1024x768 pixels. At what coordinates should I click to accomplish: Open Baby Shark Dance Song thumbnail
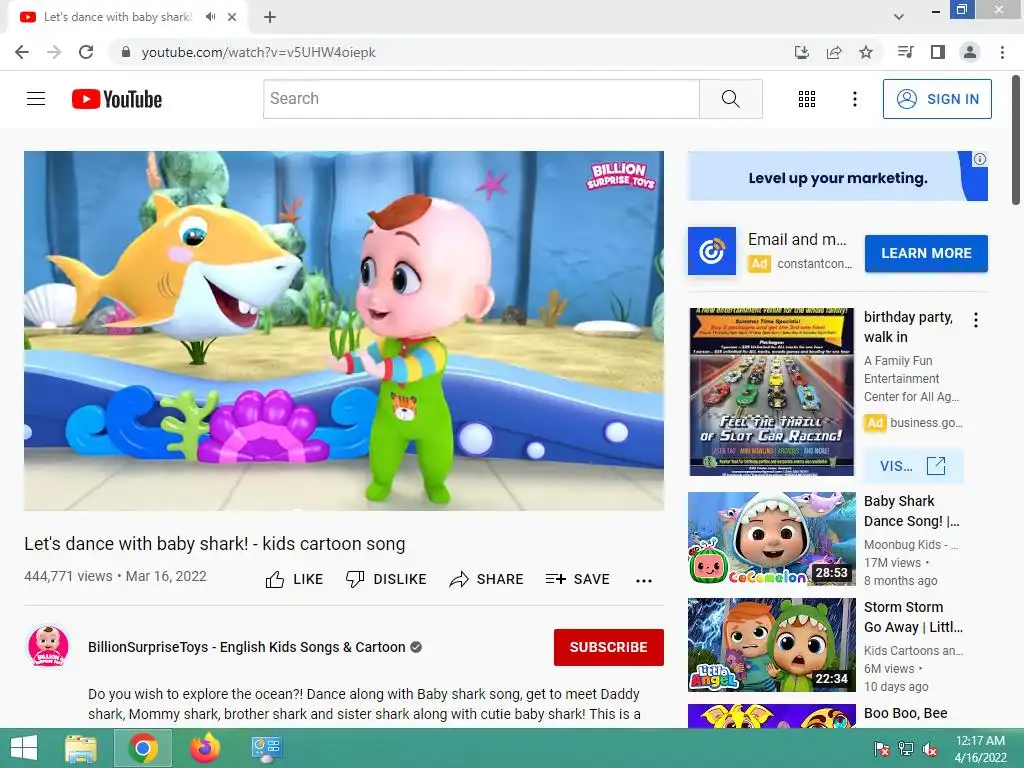pyautogui.click(x=771, y=539)
